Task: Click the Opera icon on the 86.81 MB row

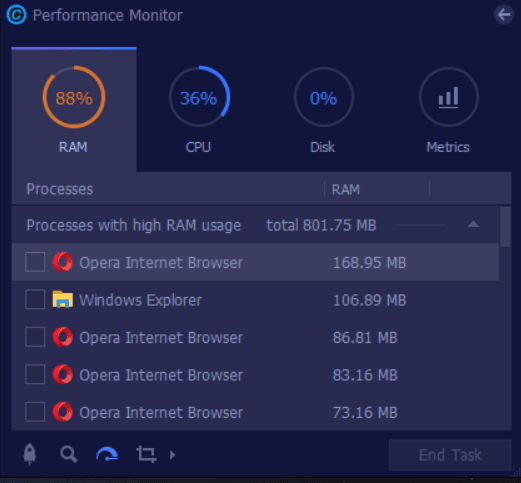Action: [63, 337]
